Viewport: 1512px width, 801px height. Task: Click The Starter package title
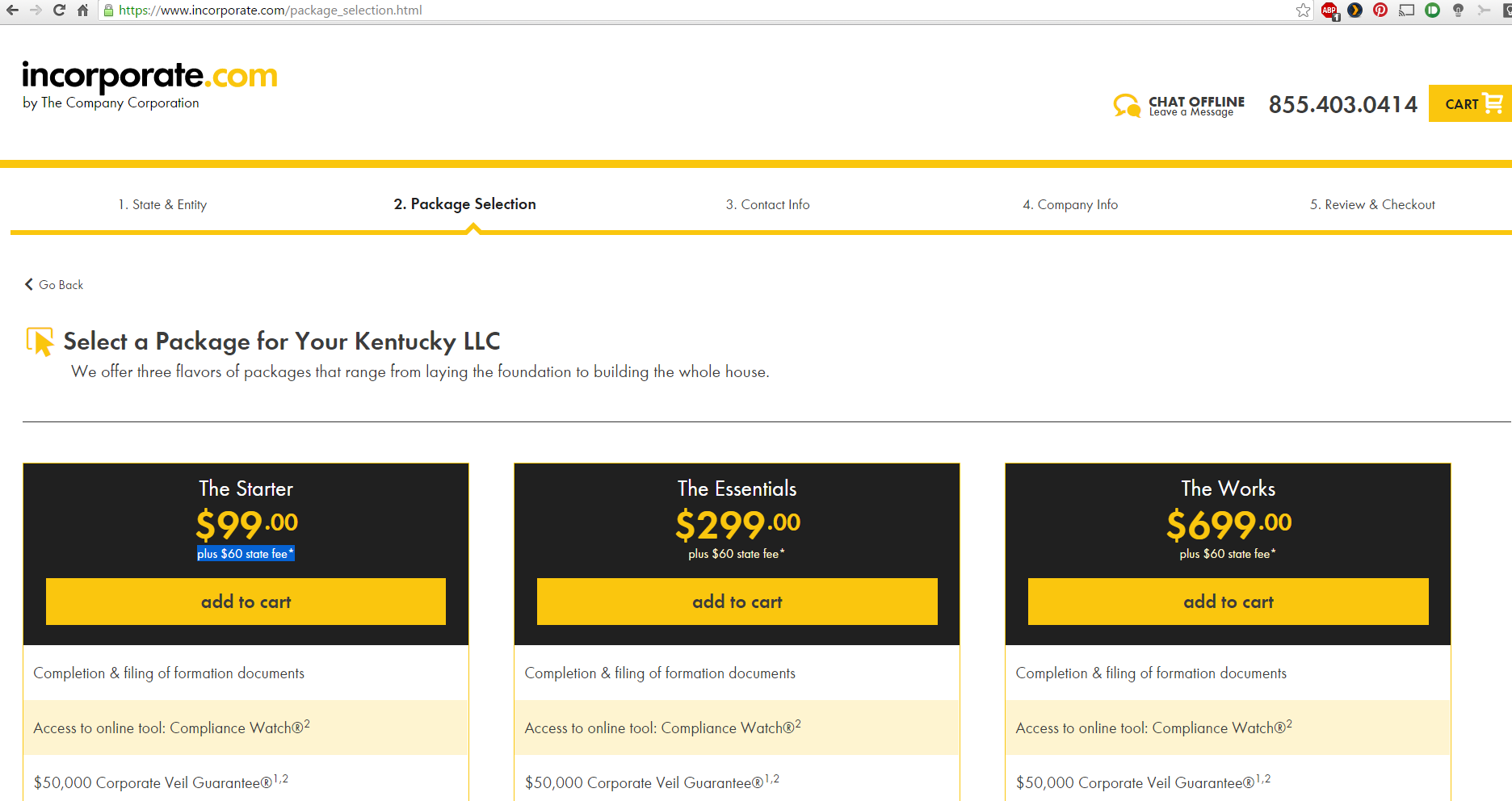(246, 489)
